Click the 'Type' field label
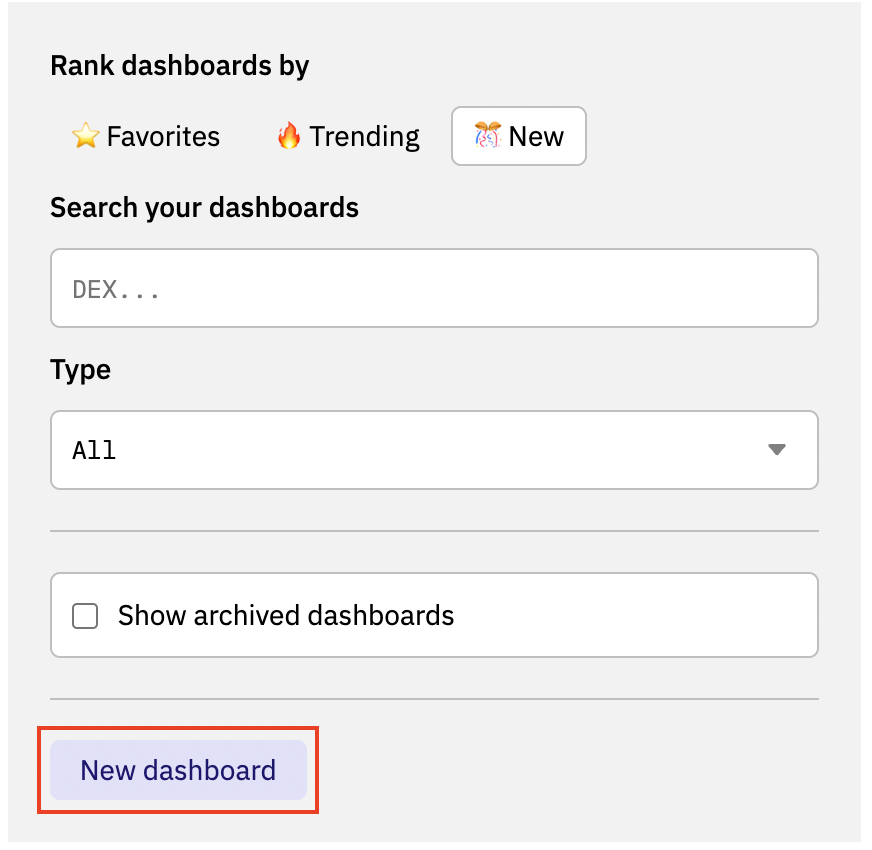This screenshot has width=872, height=850. tap(80, 370)
